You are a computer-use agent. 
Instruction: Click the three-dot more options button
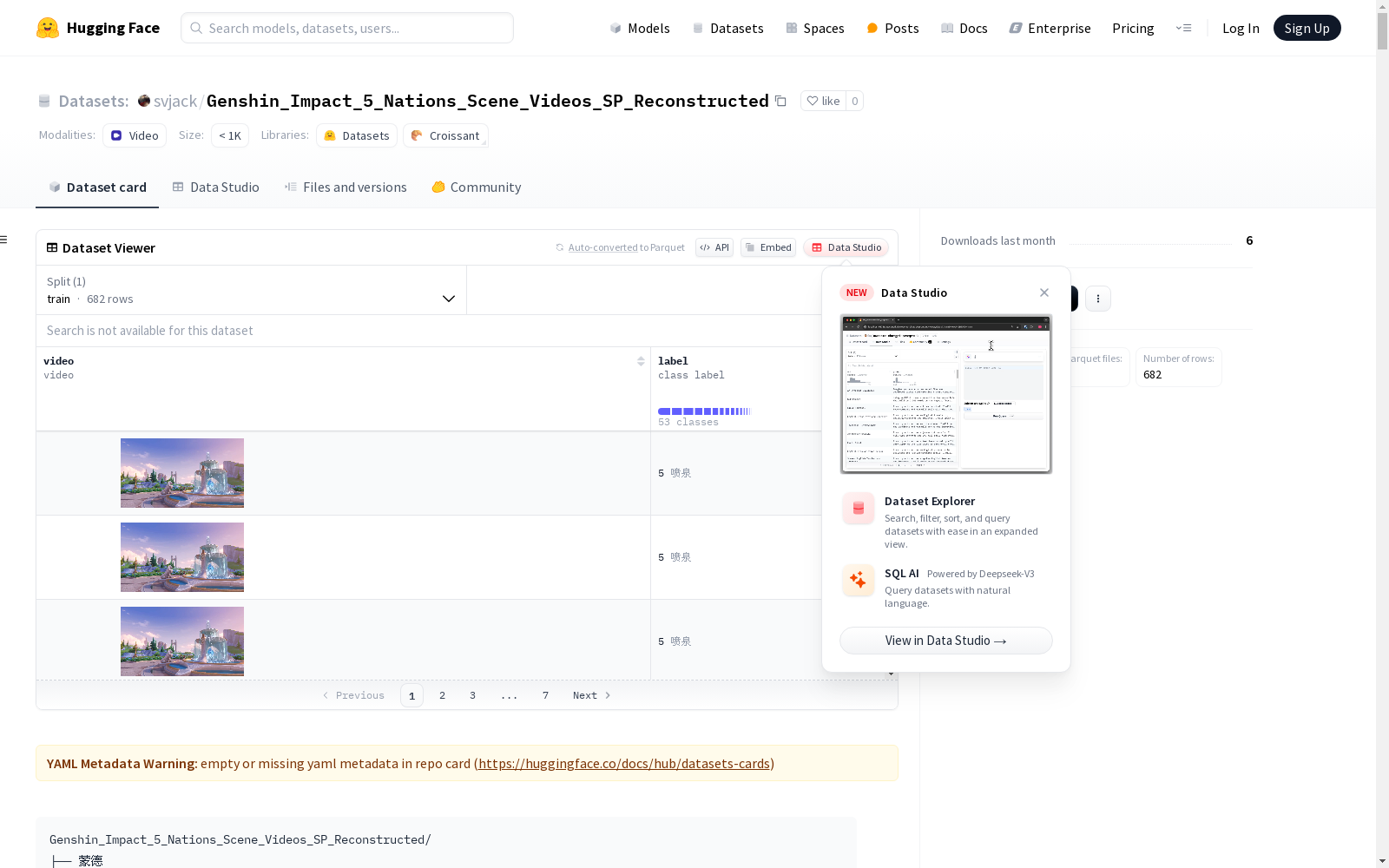pyautogui.click(x=1098, y=299)
